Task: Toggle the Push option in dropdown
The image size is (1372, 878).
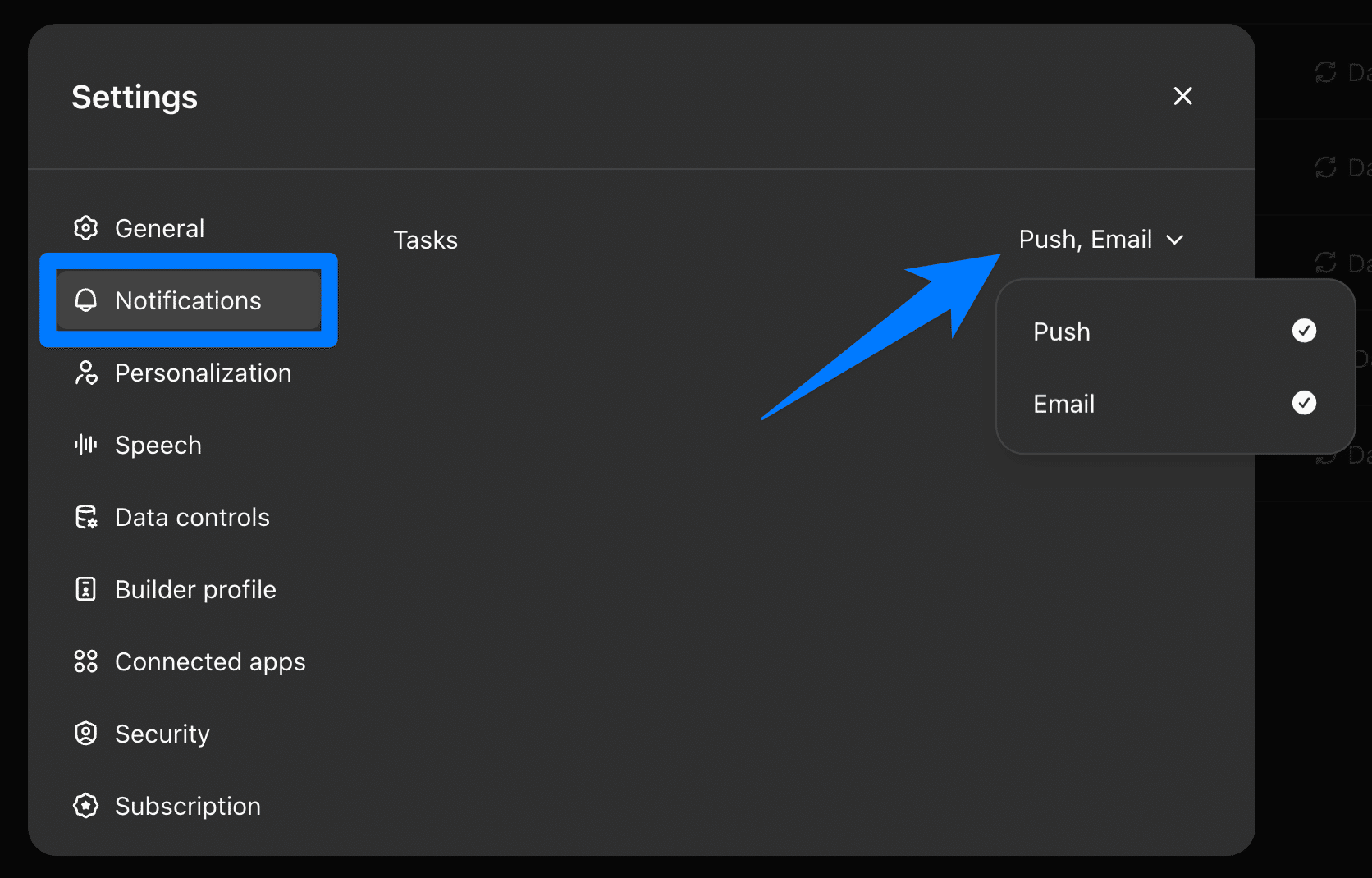Action: (1062, 332)
